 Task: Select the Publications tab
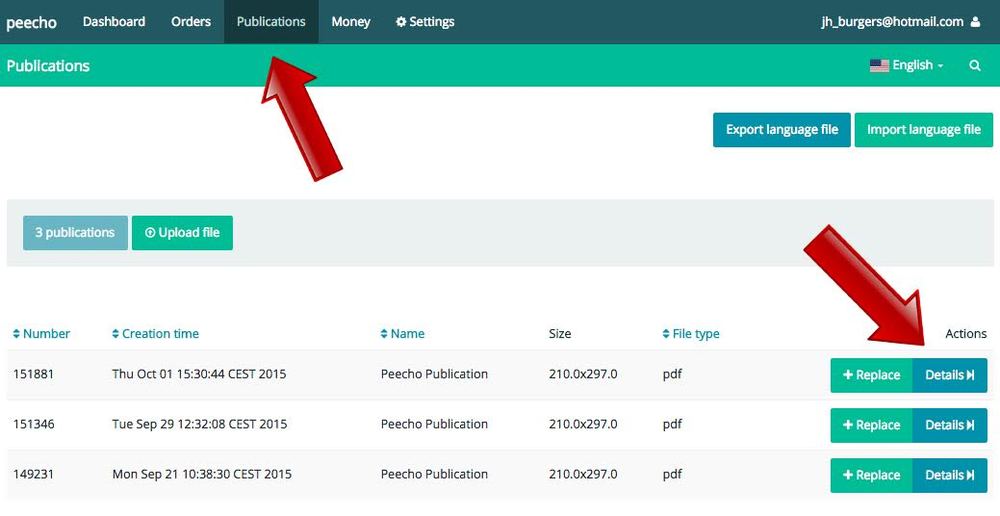[x=271, y=22]
